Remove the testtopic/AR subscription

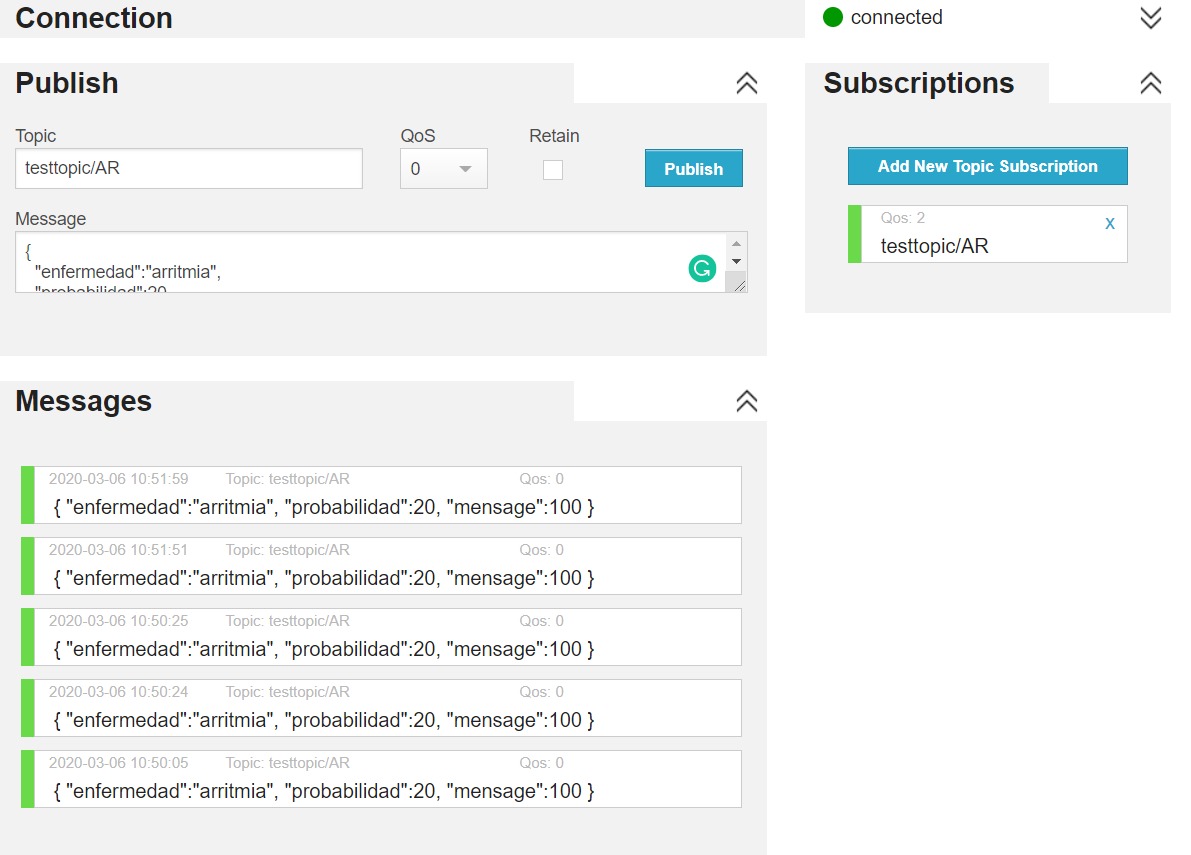pos(1110,223)
